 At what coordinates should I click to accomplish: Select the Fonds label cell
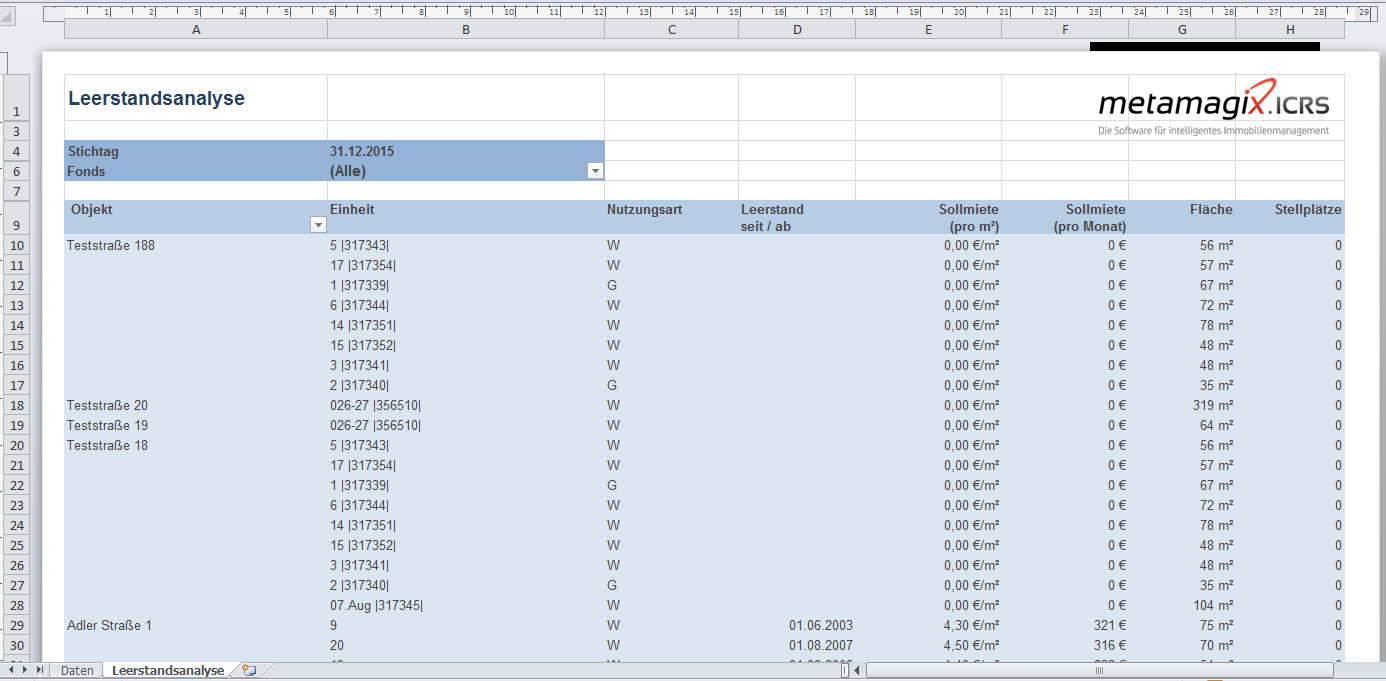pyautogui.click(x=196, y=171)
